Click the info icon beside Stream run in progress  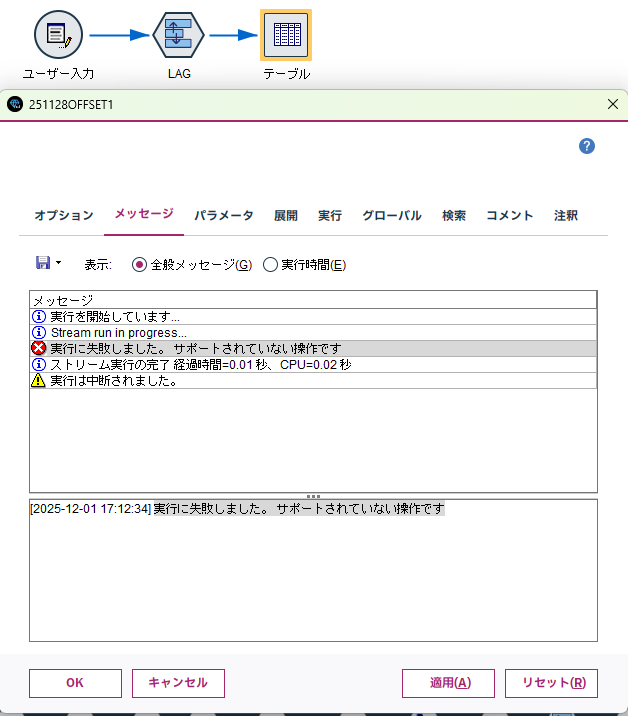point(39,332)
